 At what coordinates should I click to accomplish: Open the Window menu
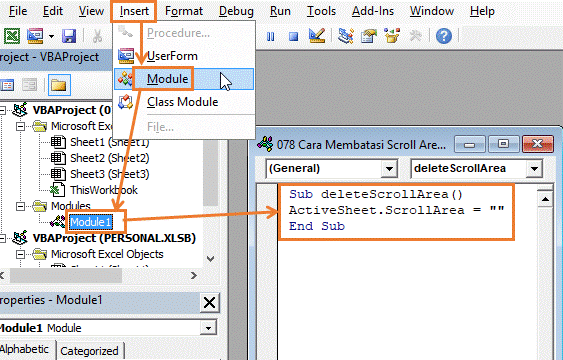pyautogui.click(x=432, y=11)
